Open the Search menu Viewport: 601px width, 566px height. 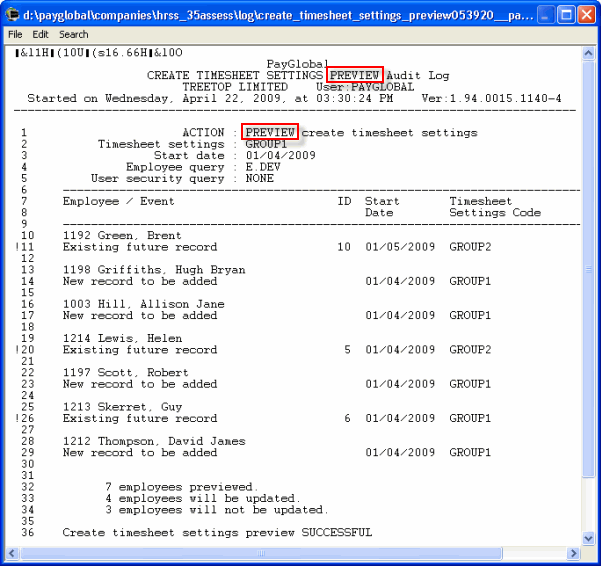pyautogui.click(x=74, y=34)
